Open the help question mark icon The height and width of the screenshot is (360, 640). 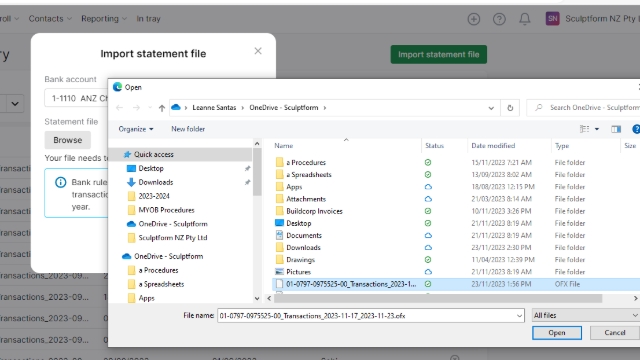click(x=499, y=19)
